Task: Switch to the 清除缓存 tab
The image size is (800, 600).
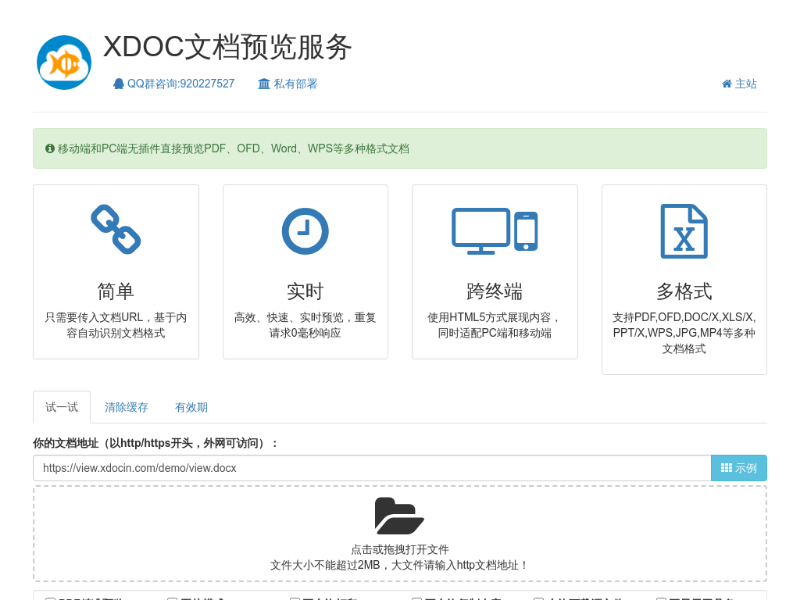Action: pyautogui.click(x=126, y=407)
